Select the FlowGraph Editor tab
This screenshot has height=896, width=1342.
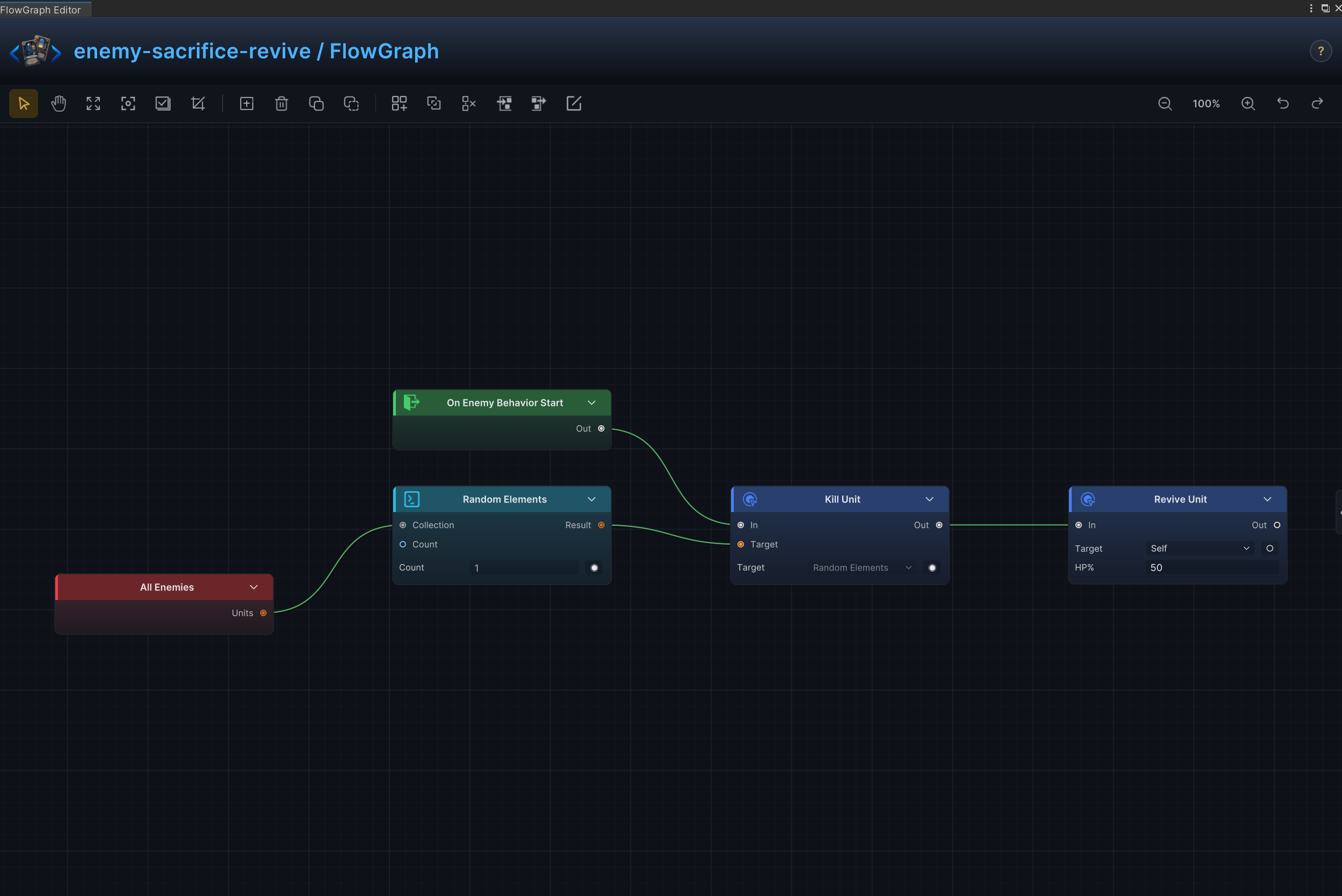pyautogui.click(x=41, y=9)
